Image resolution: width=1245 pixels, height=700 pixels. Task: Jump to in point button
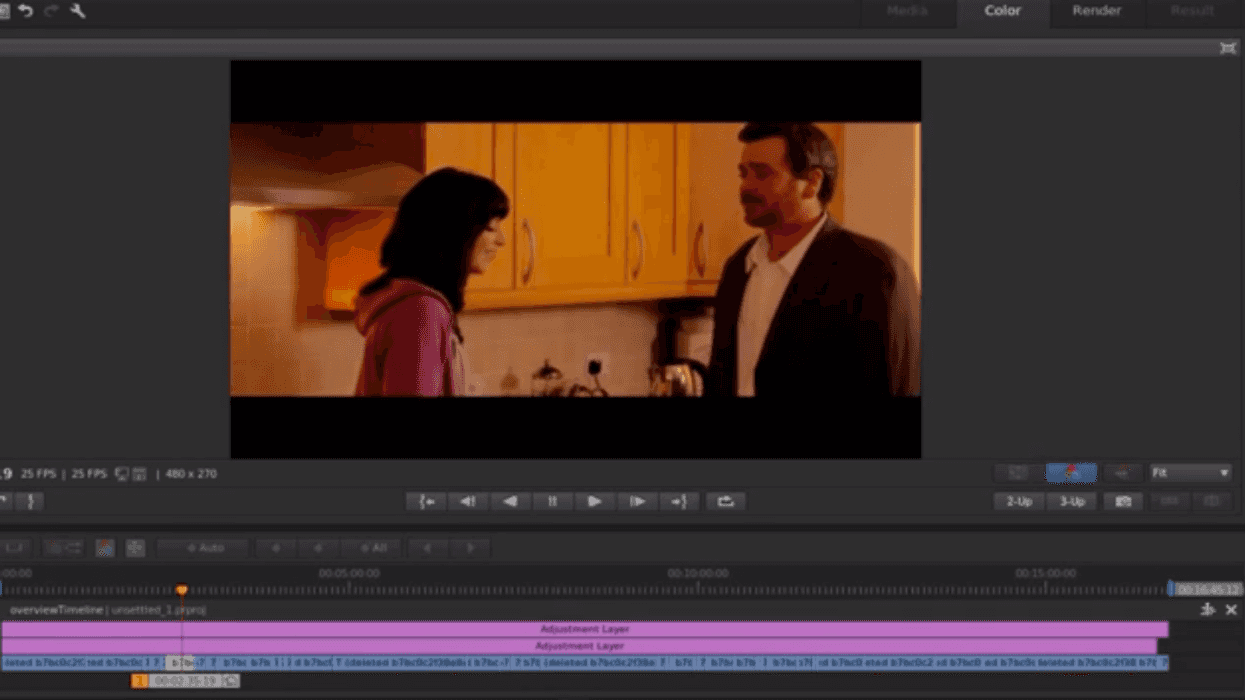(427, 502)
